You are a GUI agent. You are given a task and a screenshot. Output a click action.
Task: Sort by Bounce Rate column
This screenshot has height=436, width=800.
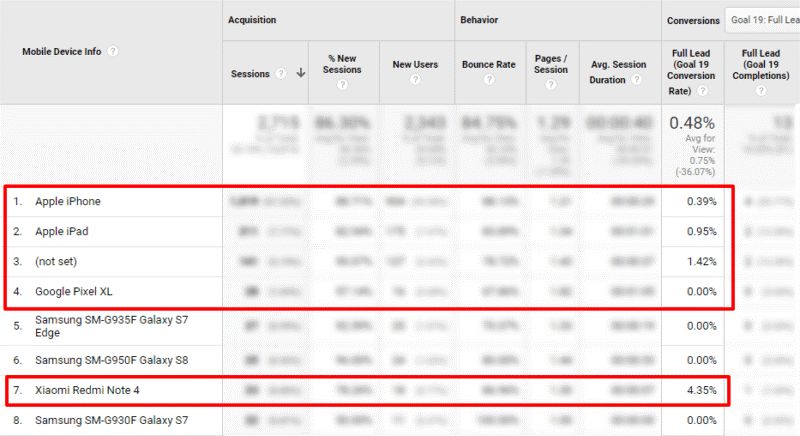pyautogui.click(x=489, y=64)
